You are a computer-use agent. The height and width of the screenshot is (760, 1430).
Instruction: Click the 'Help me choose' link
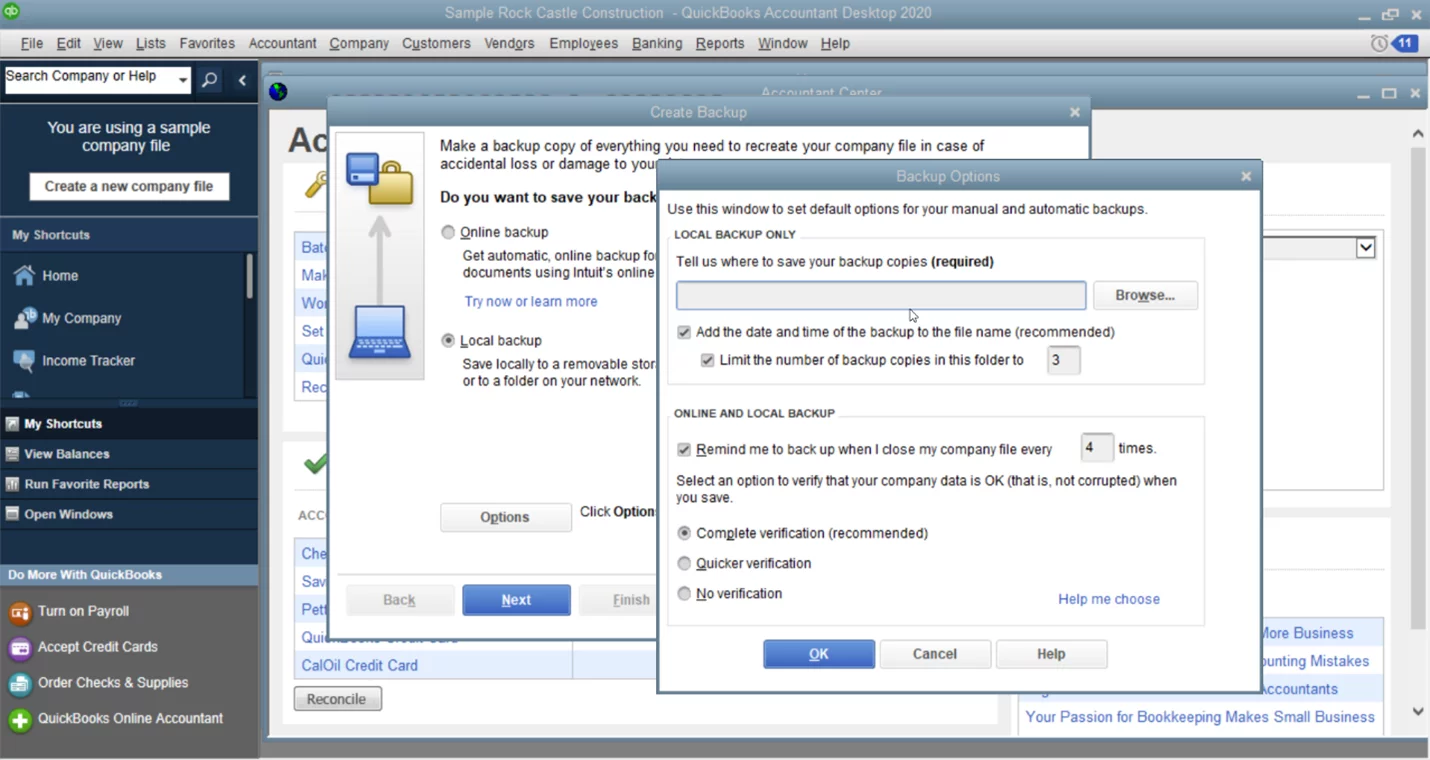1109,599
